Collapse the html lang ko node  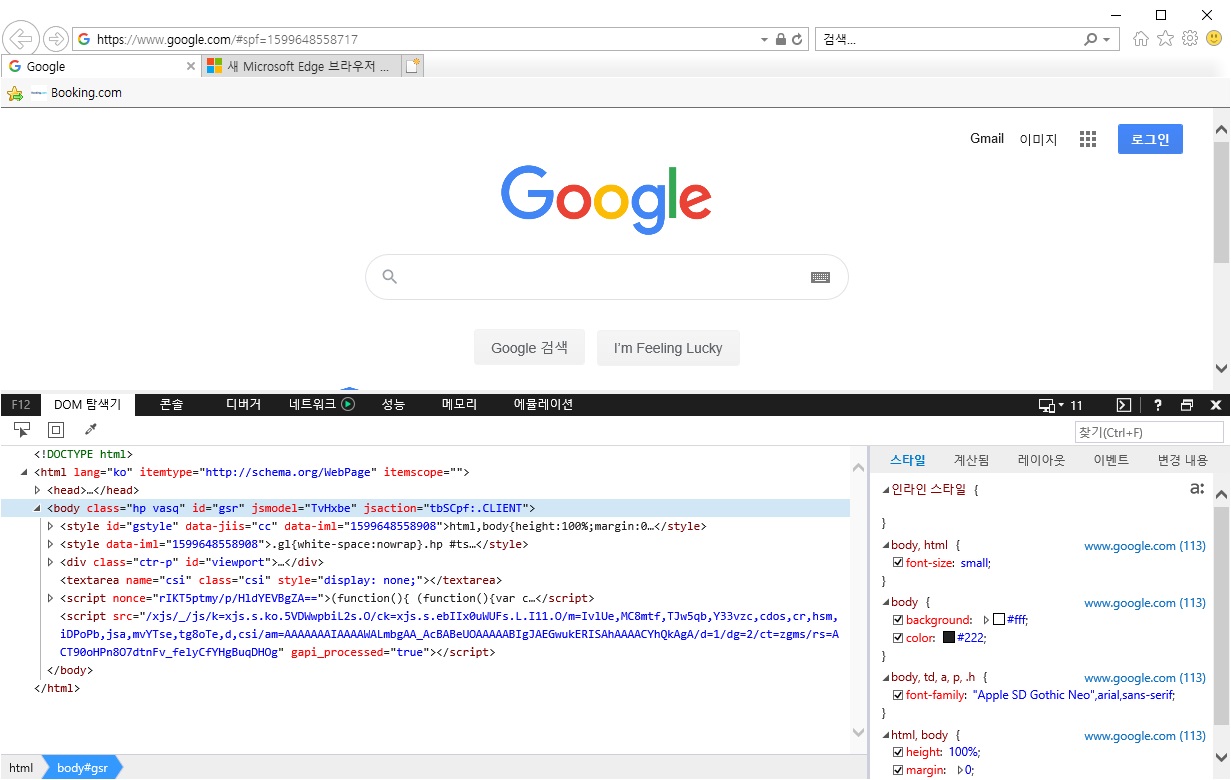pyautogui.click(x=25, y=472)
